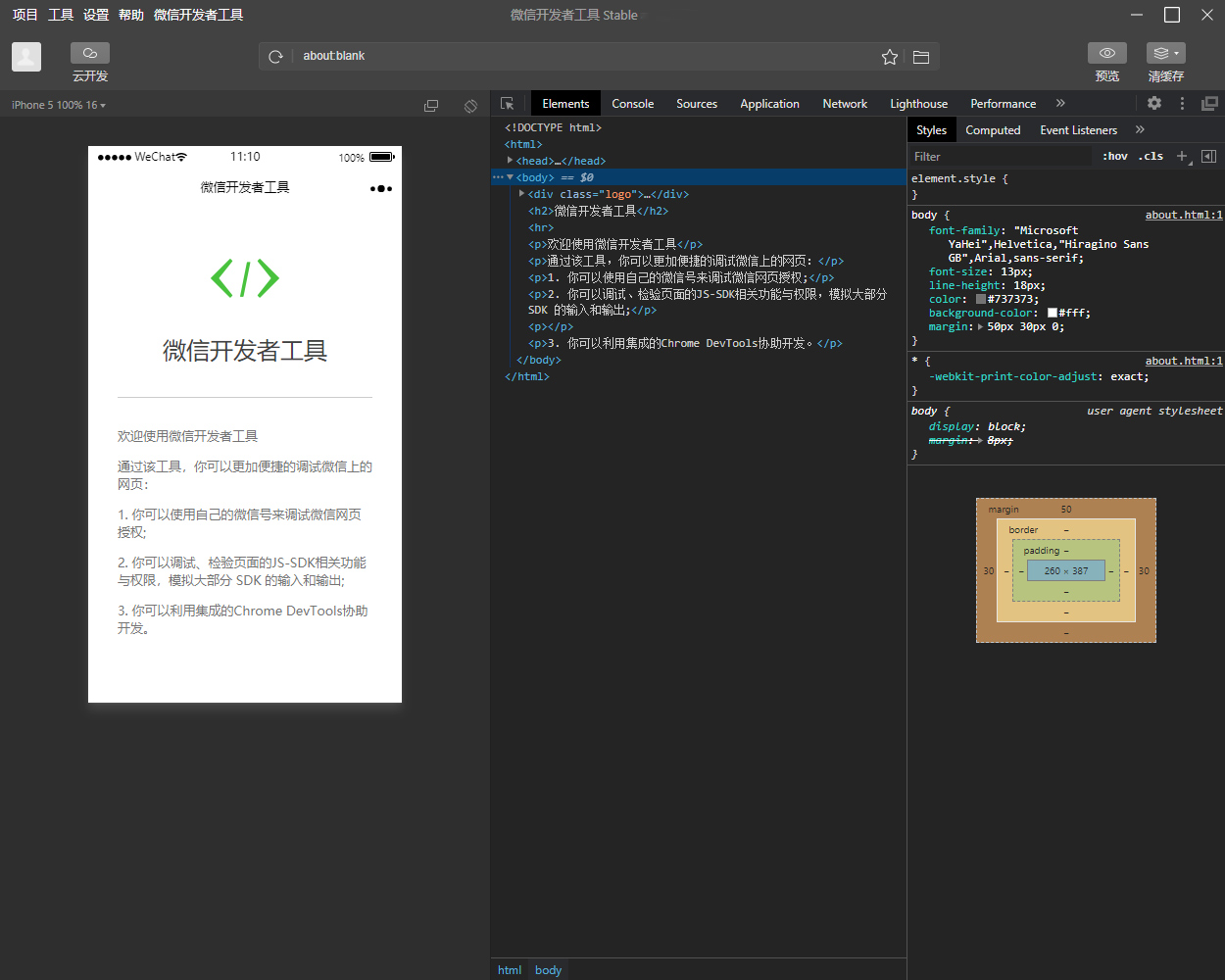1225x980 pixels.
Task: Click the 预览 preview eye icon
Action: point(1106,54)
